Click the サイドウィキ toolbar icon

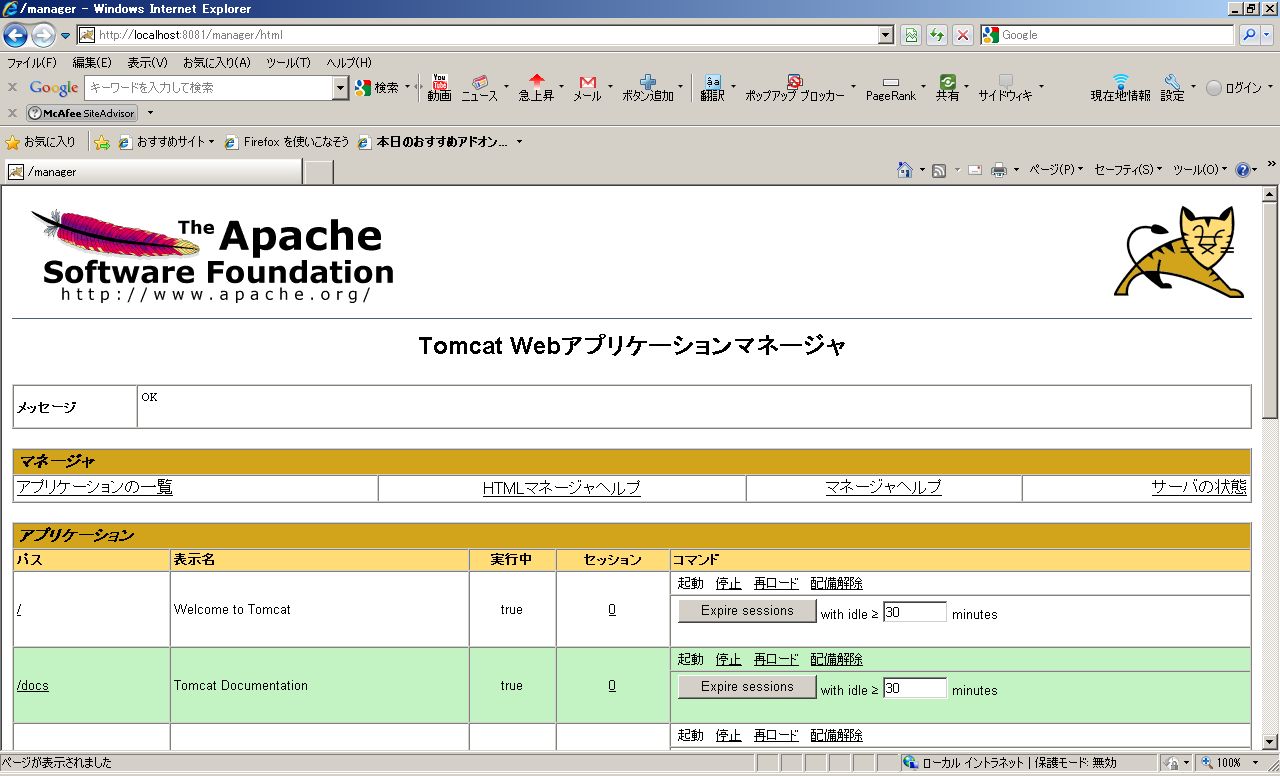[x=1005, y=88]
